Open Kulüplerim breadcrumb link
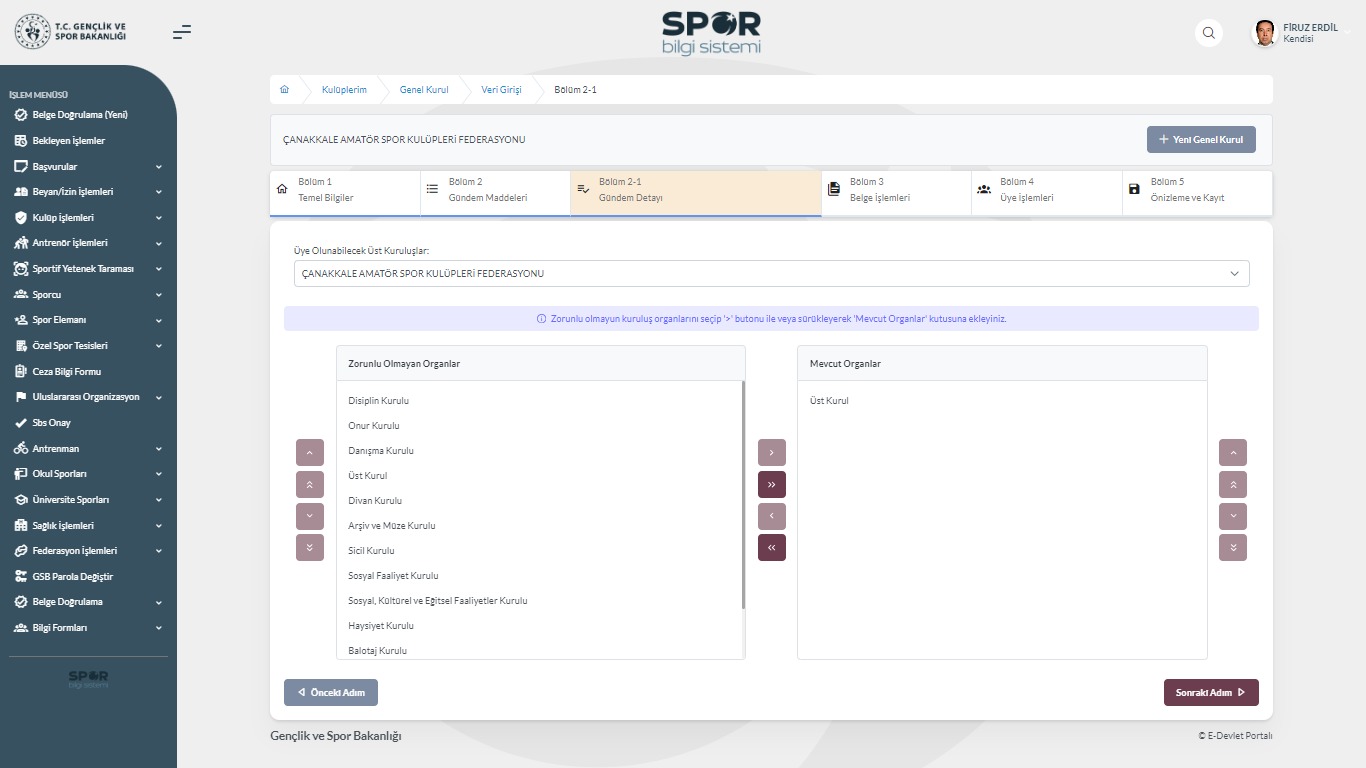 click(x=344, y=90)
